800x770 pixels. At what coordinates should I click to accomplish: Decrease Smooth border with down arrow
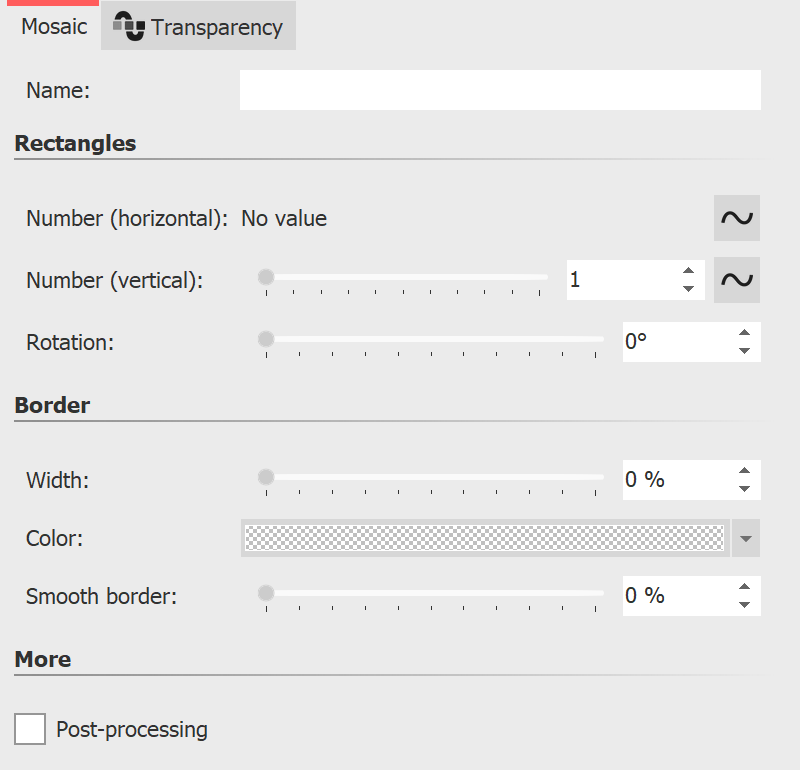tap(744, 605)
